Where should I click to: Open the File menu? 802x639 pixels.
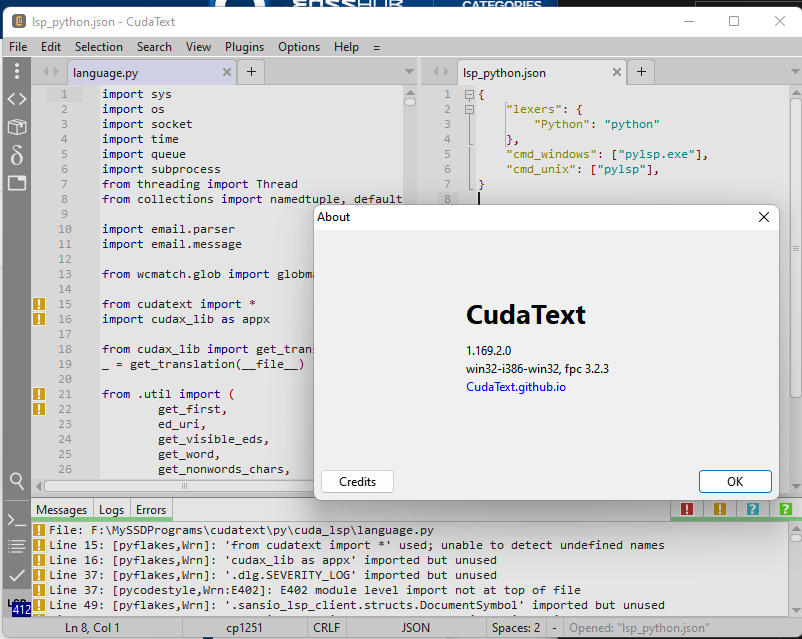18,47
